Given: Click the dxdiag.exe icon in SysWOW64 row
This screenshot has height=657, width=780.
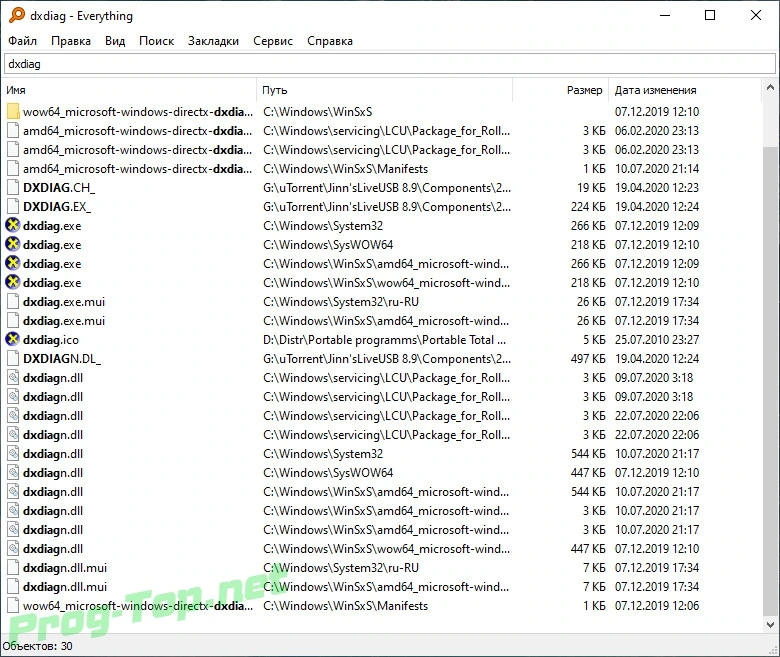Looking at the screenshot, I should point(12,244).
